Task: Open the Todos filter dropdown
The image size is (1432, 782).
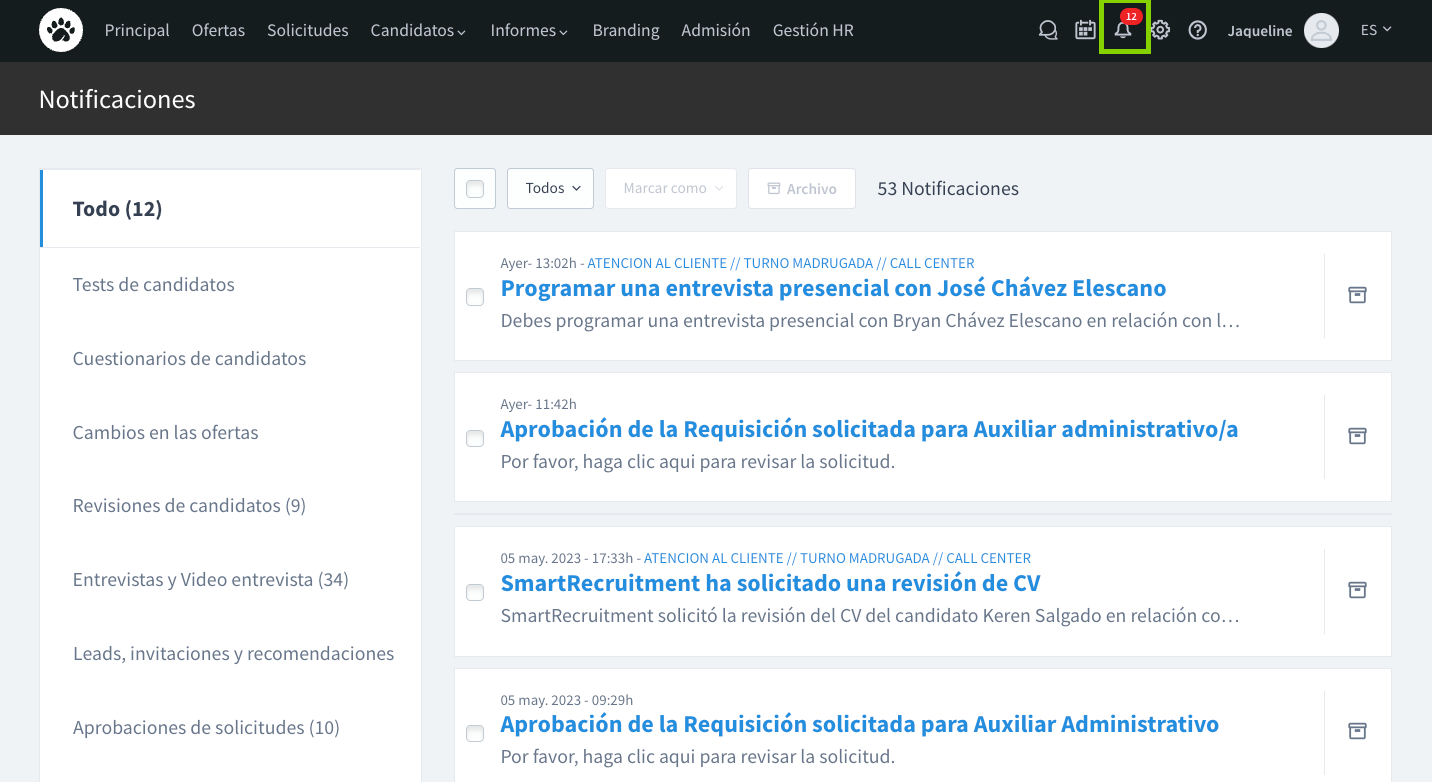Action: [x=550, y=188]
